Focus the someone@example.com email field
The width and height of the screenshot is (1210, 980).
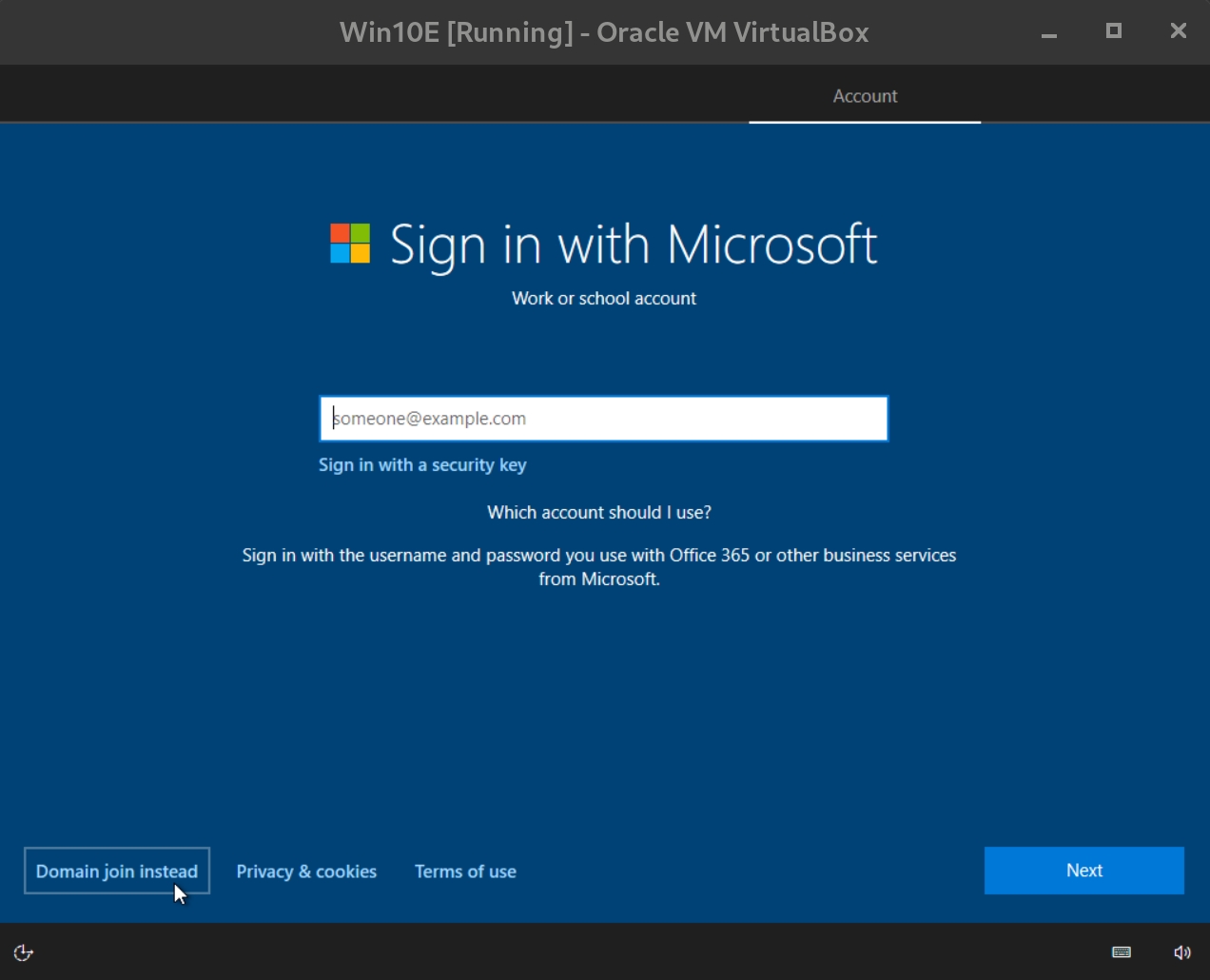604,419
